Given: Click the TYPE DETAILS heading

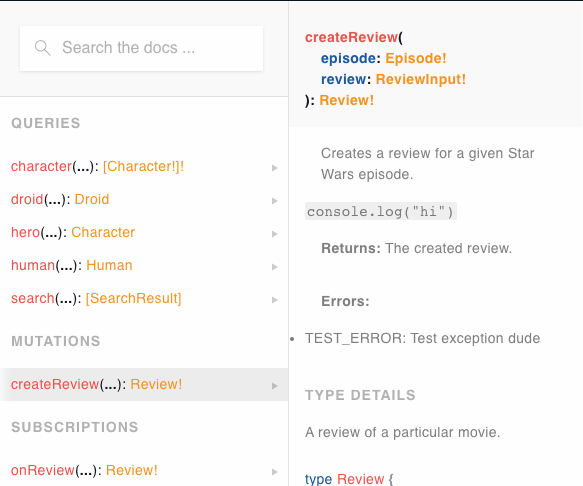Looking at the screenshot, I should 360,395.
